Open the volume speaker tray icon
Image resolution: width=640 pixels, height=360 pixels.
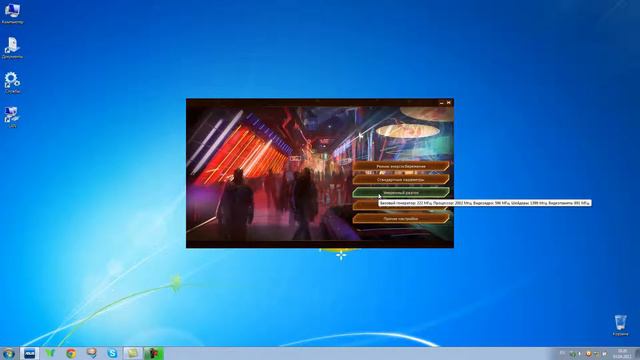click(604, 353)
